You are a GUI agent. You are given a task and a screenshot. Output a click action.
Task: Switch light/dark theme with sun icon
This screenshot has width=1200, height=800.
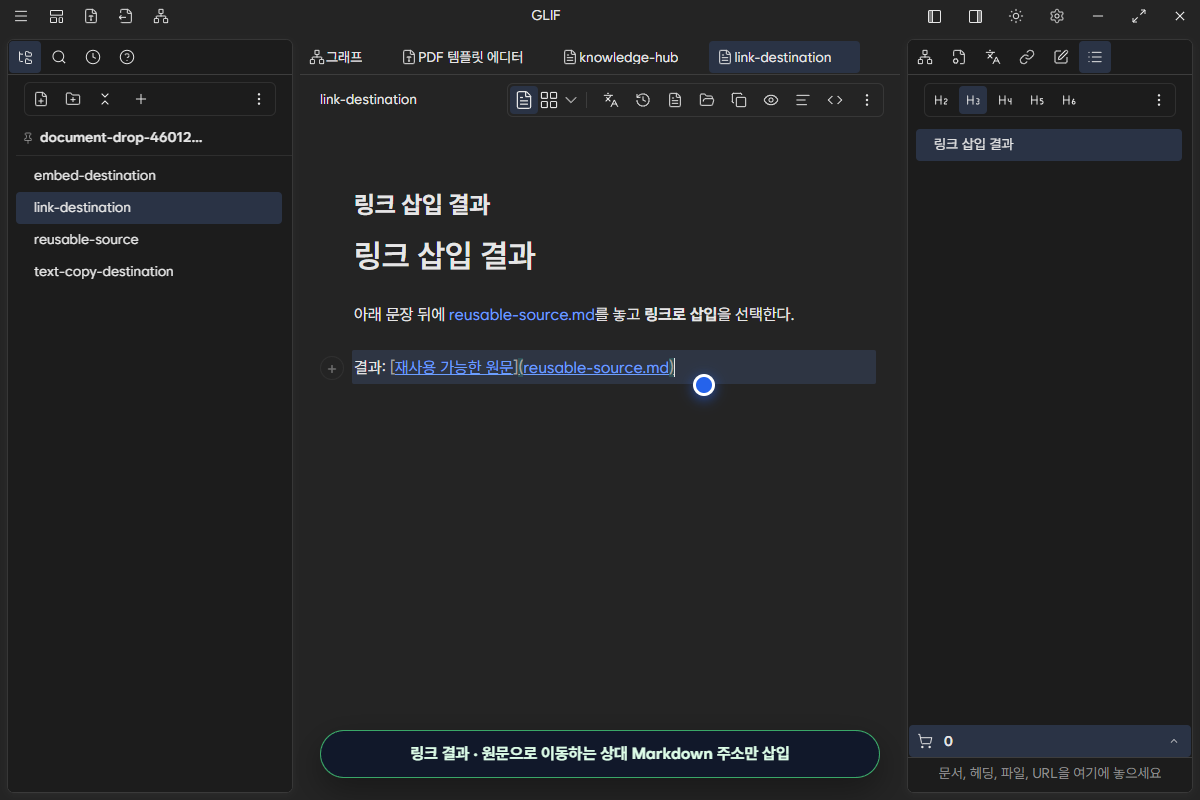pyautogui.click(x=1016, y=16)
